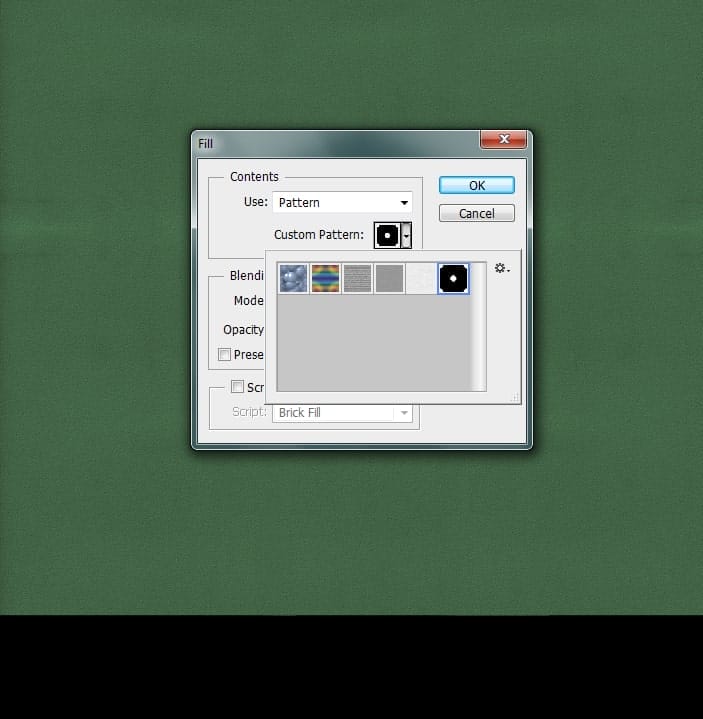The width and height of the screenshot is (703, 719).
Task: Select the plain gray texture pattern
Action: point(389,278)
